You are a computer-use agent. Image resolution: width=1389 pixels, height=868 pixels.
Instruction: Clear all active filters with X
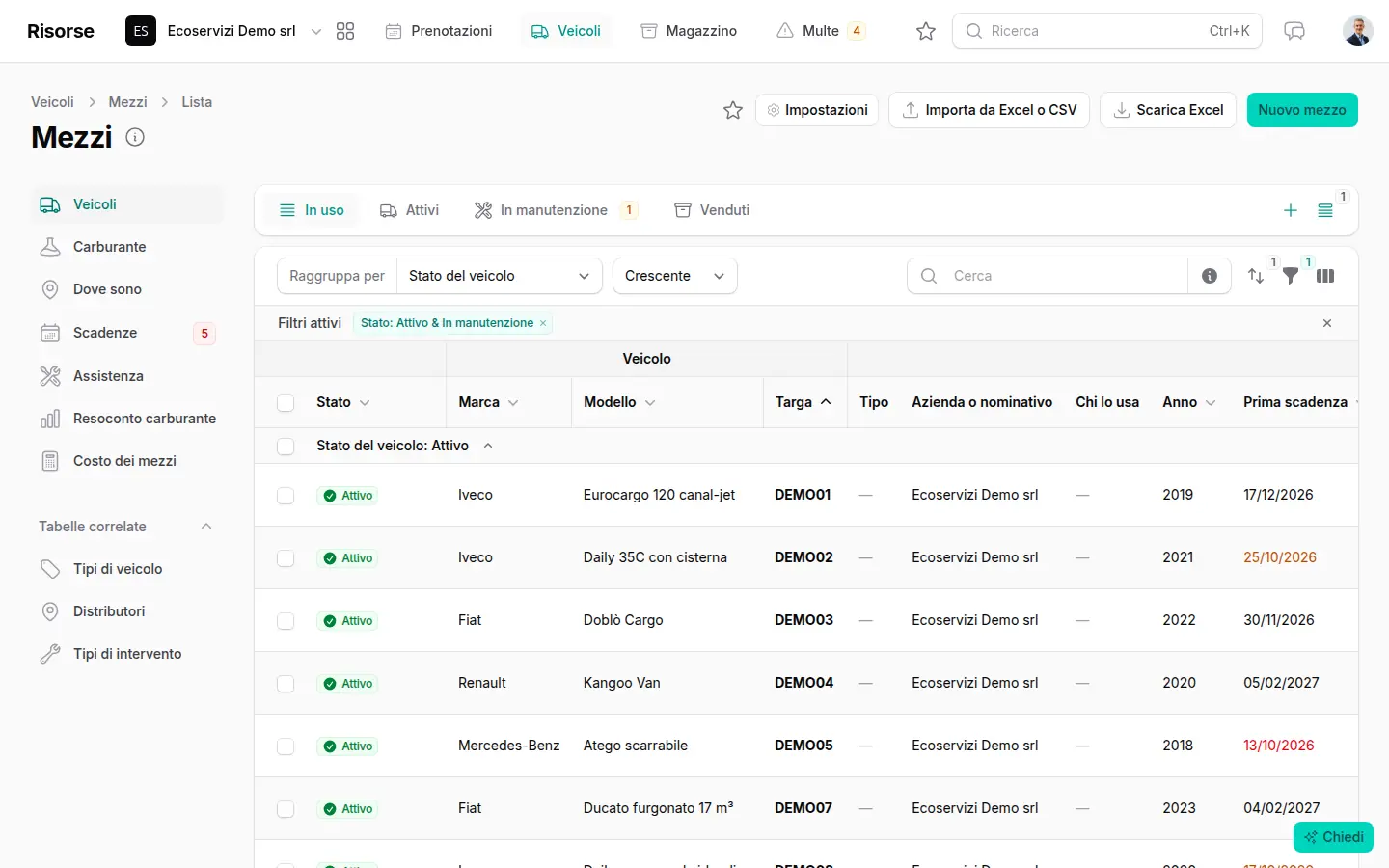1327,323
